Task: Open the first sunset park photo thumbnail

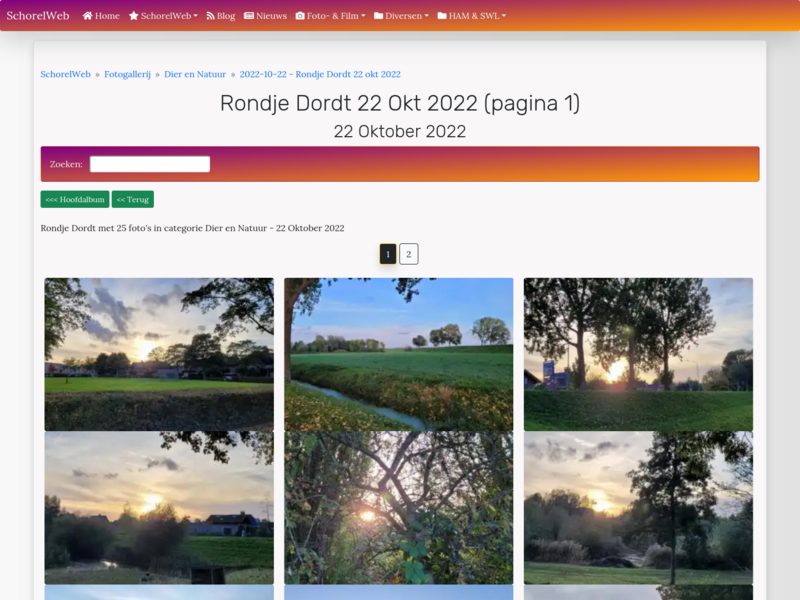Action: click(x=159, y=354)
